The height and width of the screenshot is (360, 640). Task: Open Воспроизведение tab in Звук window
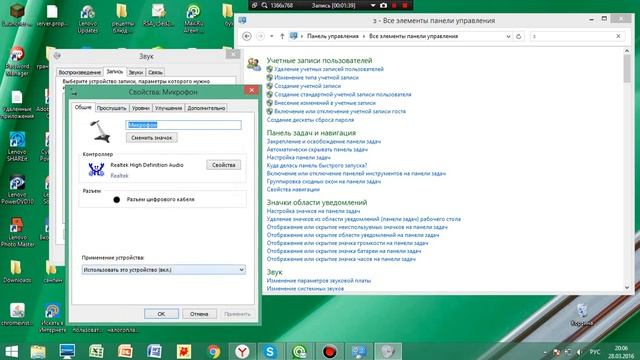(79, 72)
